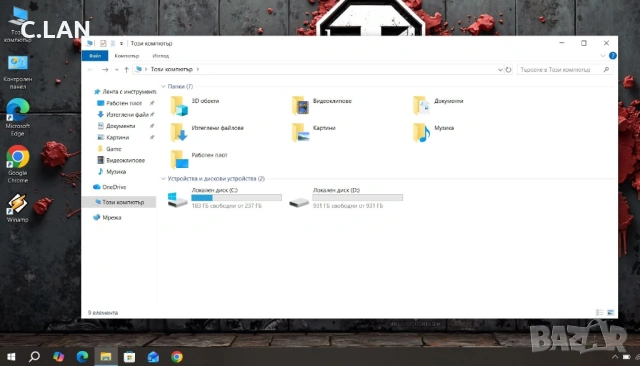640x366 pixels.
Task: Click the search magnifier icon in Explorer
Action: 606,70
